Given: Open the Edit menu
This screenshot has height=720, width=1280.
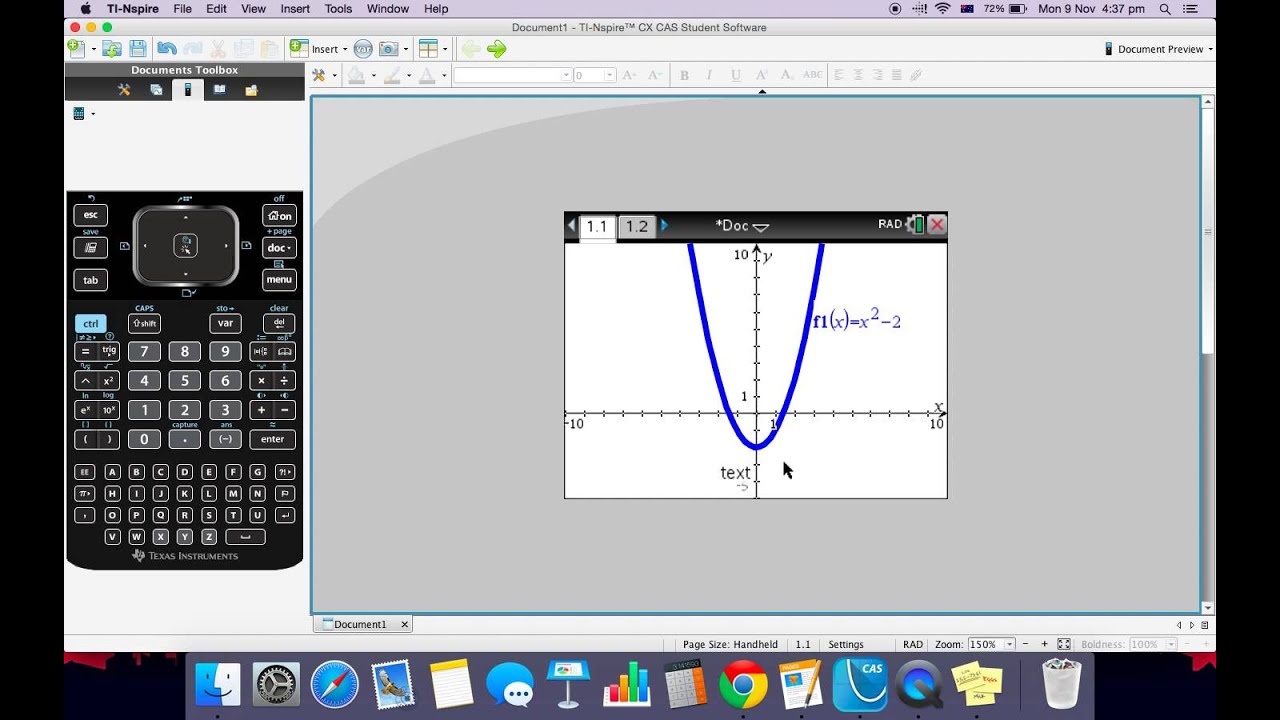Looking at the screenshot, I should click(x=216, y=9).
